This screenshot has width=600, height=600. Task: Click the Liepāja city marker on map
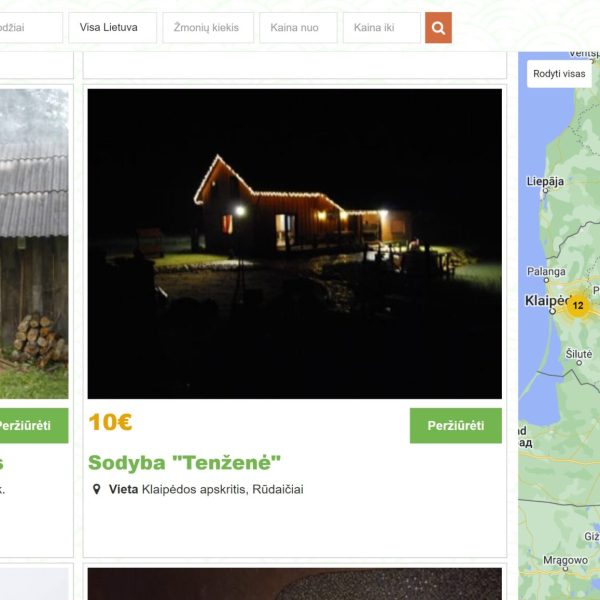click(546, 190)
